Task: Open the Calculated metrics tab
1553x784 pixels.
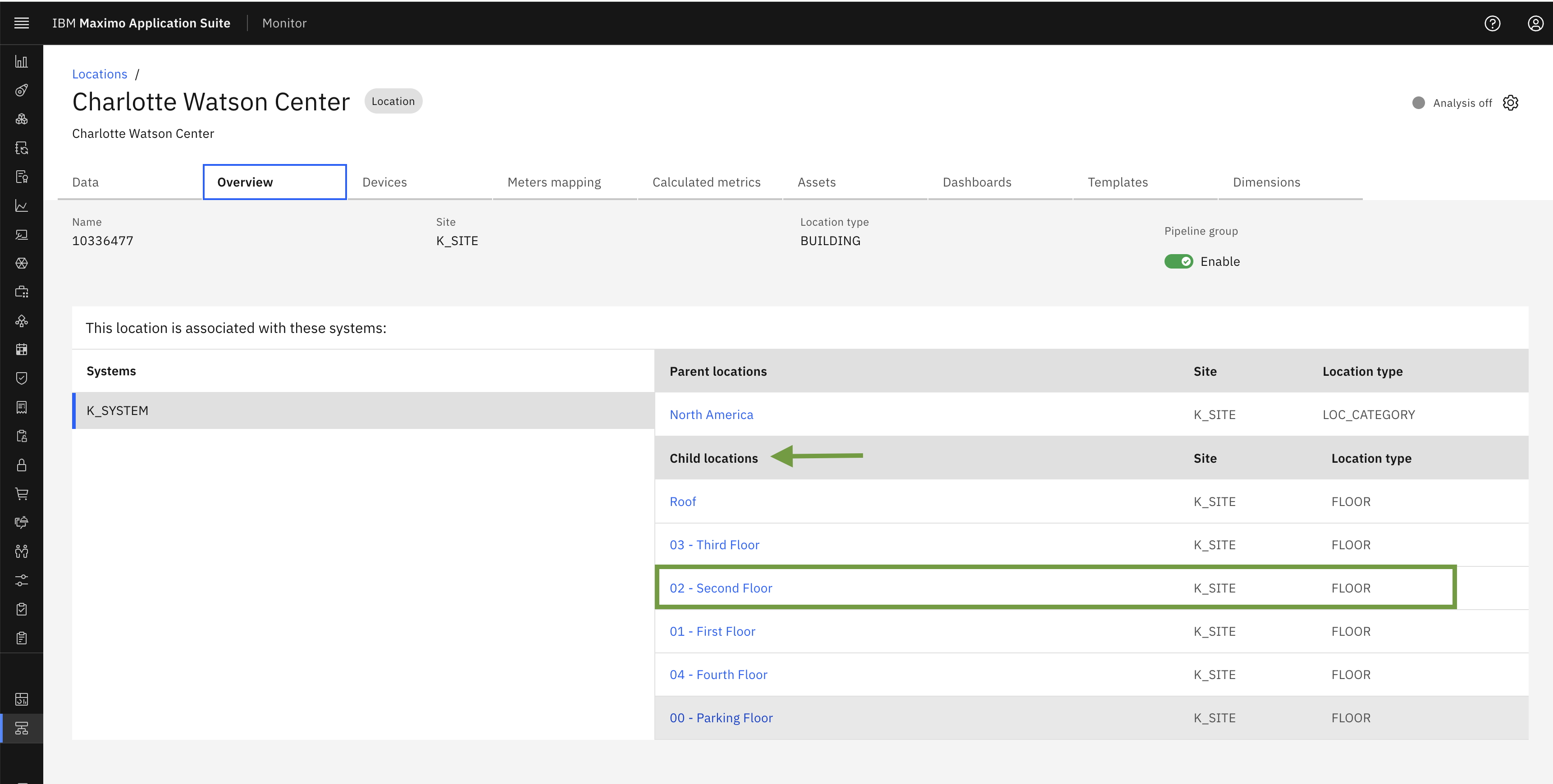Action: point(710,182)
